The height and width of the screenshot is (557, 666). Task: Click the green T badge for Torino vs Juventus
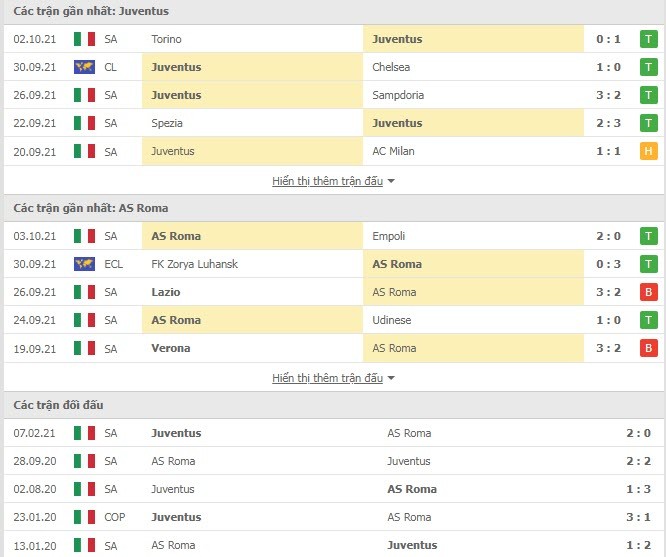649,39
